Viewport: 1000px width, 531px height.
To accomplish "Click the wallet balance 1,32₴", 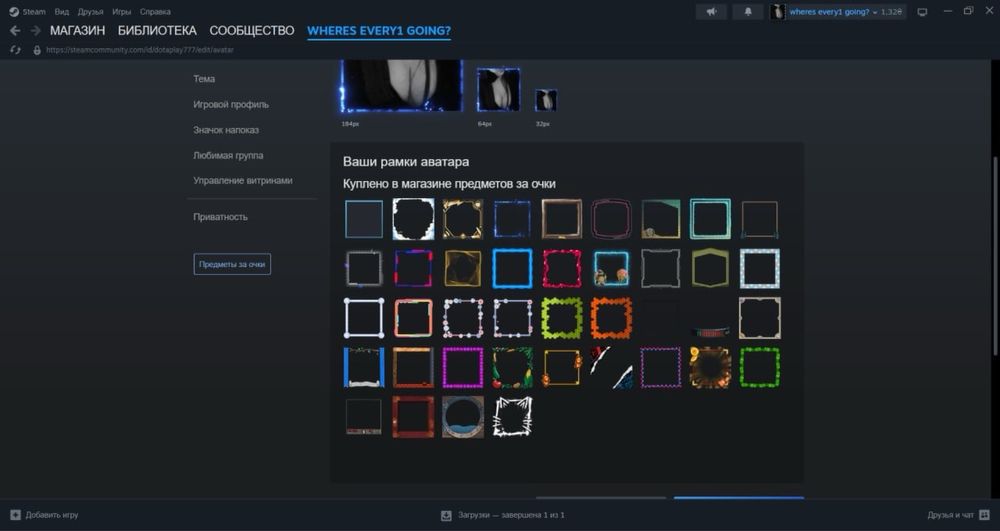I will [x=892, y=11].
